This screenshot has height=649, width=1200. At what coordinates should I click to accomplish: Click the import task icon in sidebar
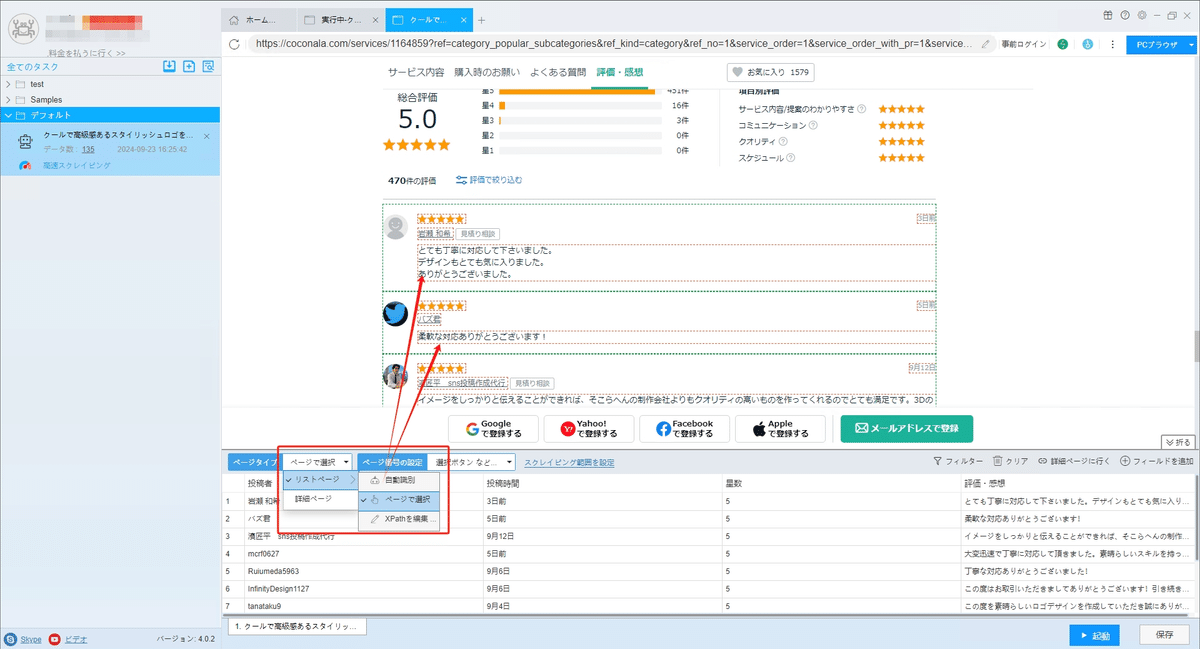(x=170, y=66)
